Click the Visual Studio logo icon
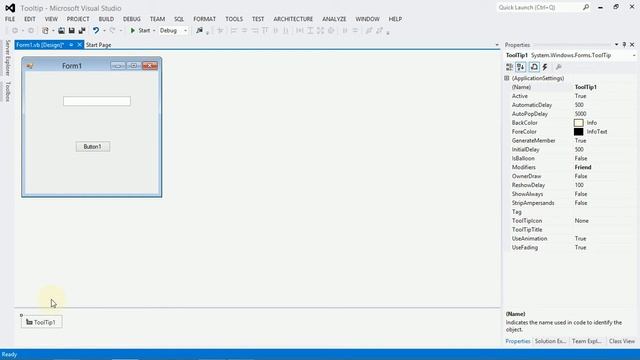This screenshot has height=360, width=640. (x=10, y=8)
